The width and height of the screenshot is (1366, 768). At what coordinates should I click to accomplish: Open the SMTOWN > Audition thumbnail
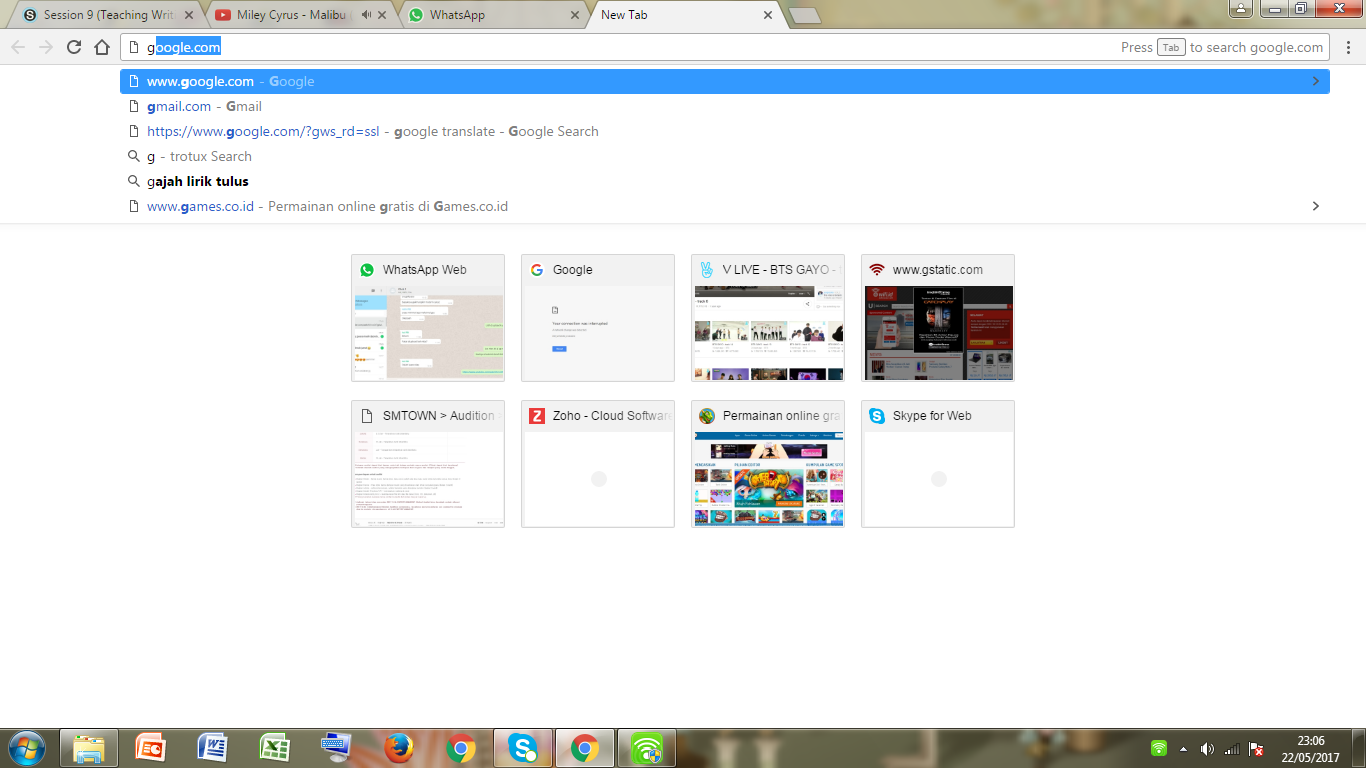(x=428, y=464)
